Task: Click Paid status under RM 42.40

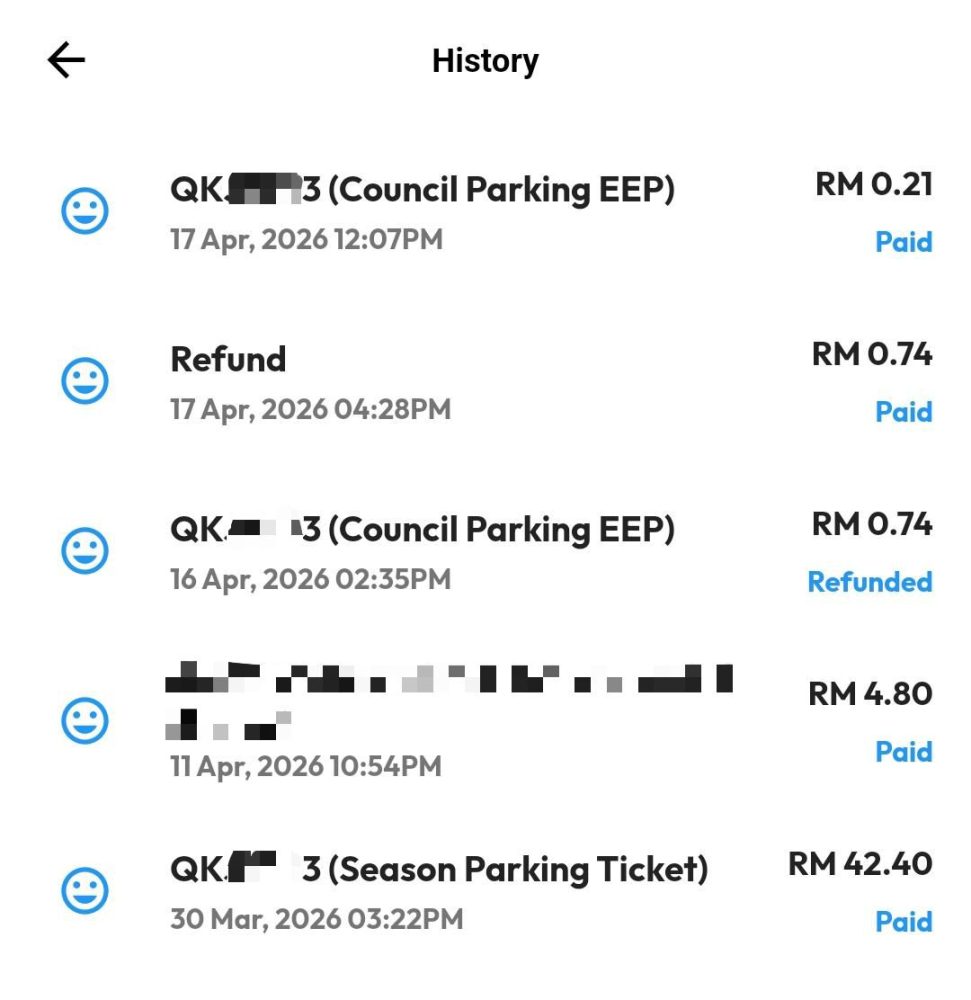Action: point(903,921)
